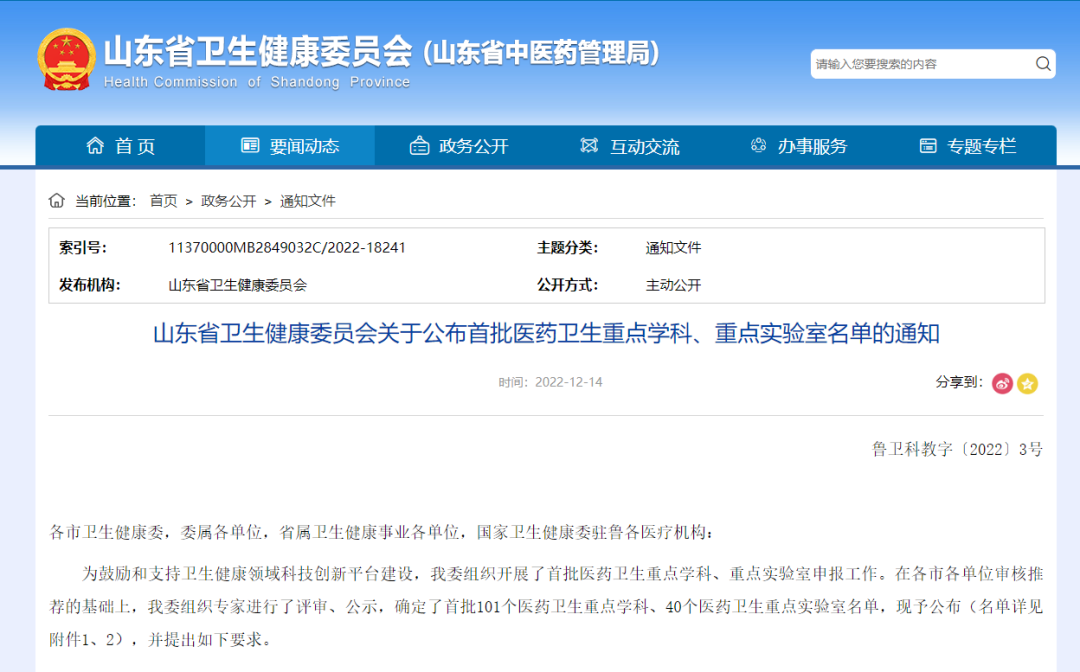Click the icon beside 专题专栏

click(x=927, y=146)
